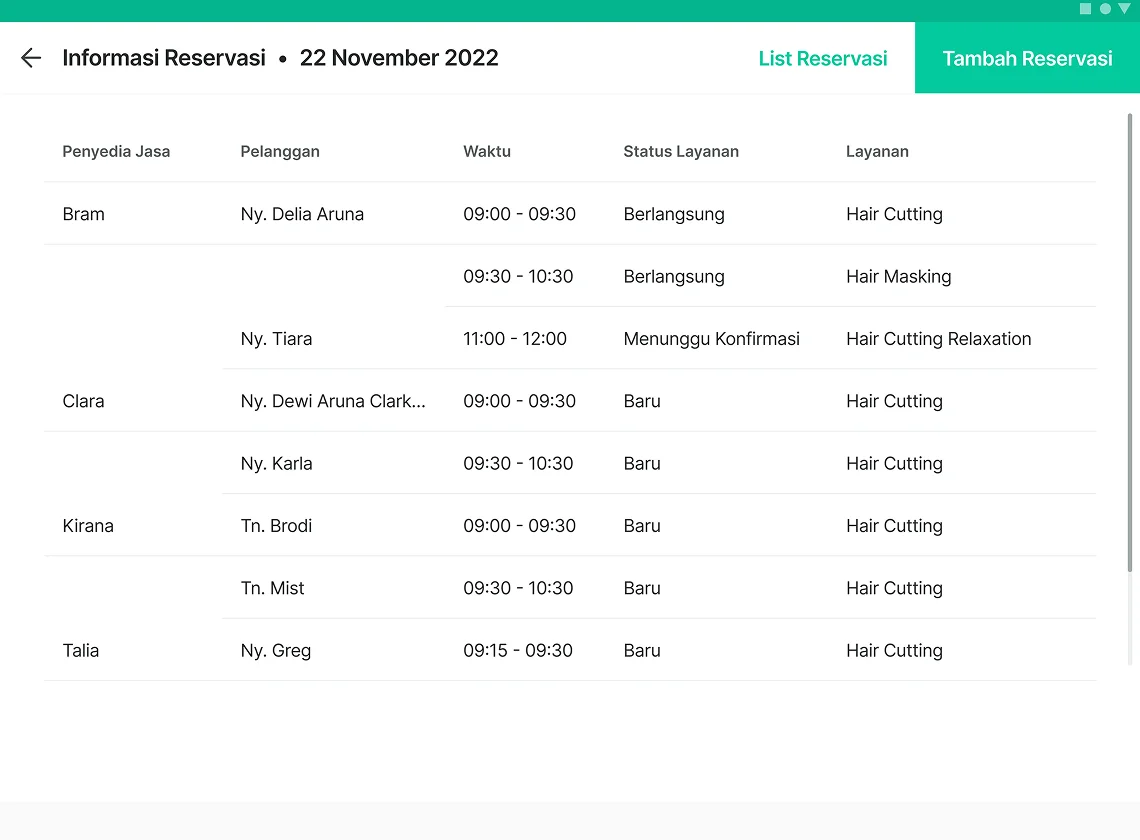Image resolution: width=1140 pixels, height=840 pixels.
Task: Open Tn. Mist's reservation row
Action: click(659, 588)
